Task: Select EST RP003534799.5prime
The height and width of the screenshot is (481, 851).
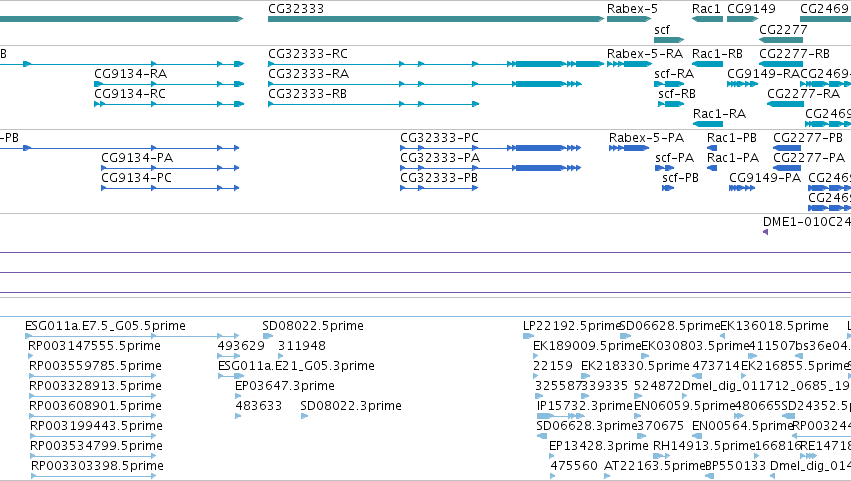Action: point(96,446)
